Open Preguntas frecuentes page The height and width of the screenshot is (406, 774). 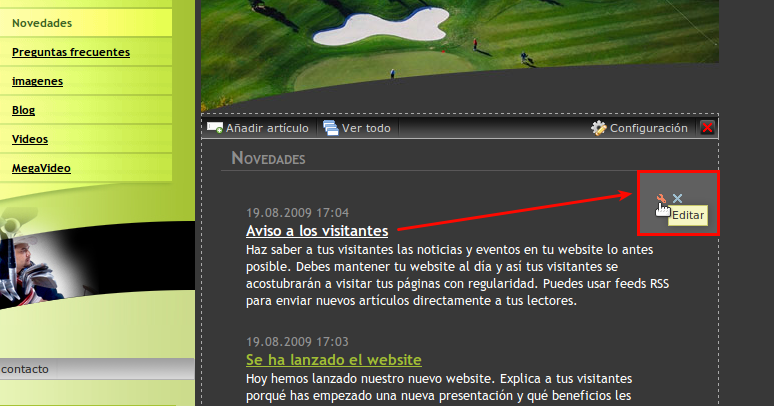click(x=71, y=52)
